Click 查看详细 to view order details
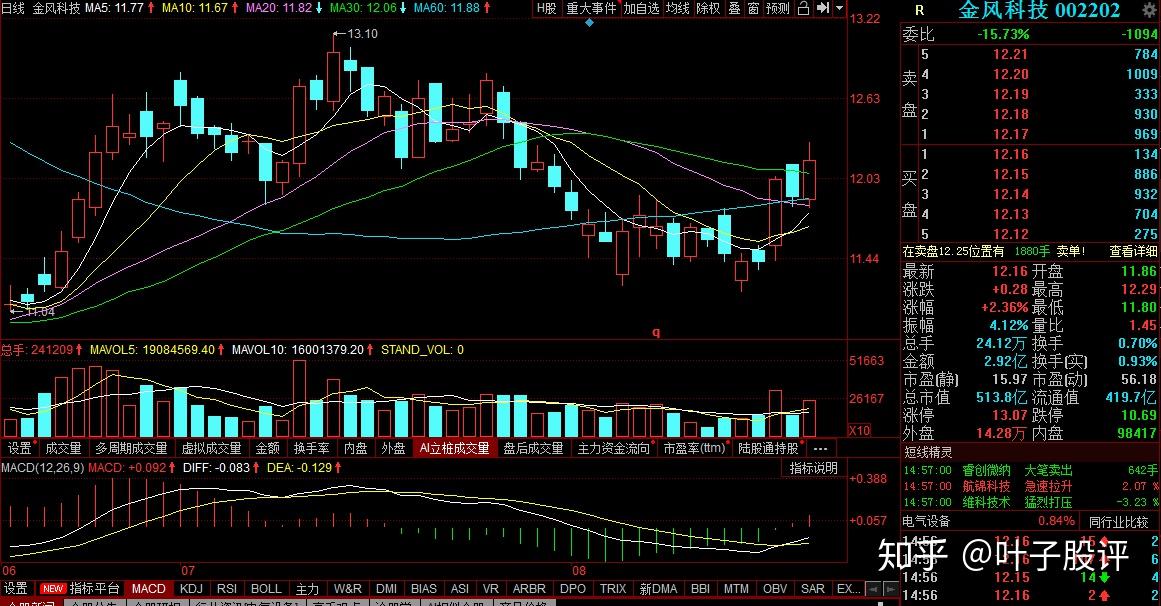This screenshot has width=1161, height=606. [1133, 252]
